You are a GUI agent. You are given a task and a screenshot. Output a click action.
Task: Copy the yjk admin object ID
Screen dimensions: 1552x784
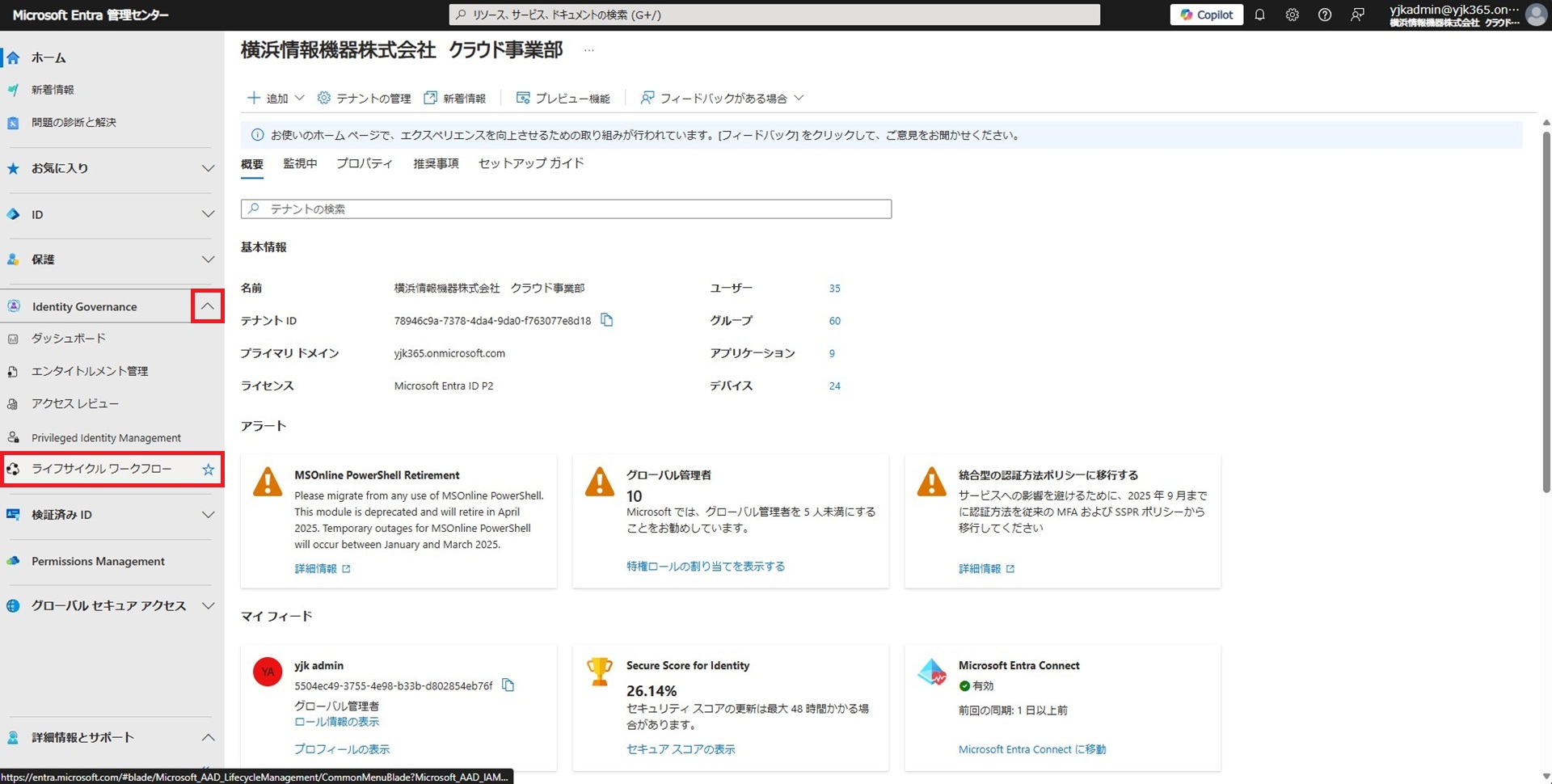508,685
